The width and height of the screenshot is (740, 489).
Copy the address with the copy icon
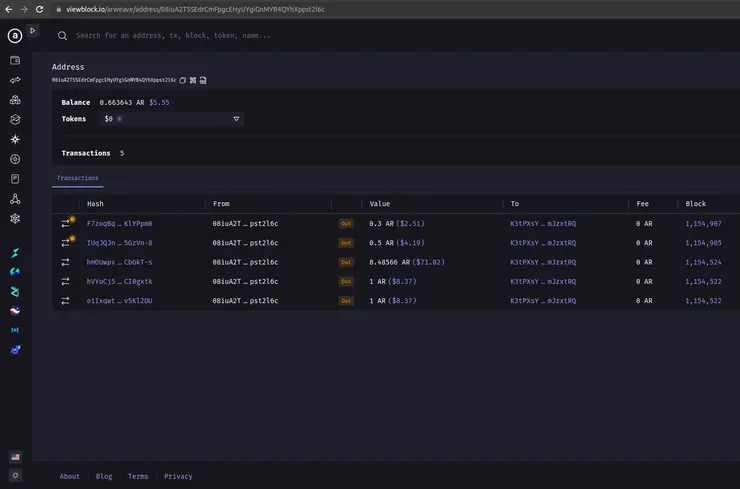[x=183, y=80]
